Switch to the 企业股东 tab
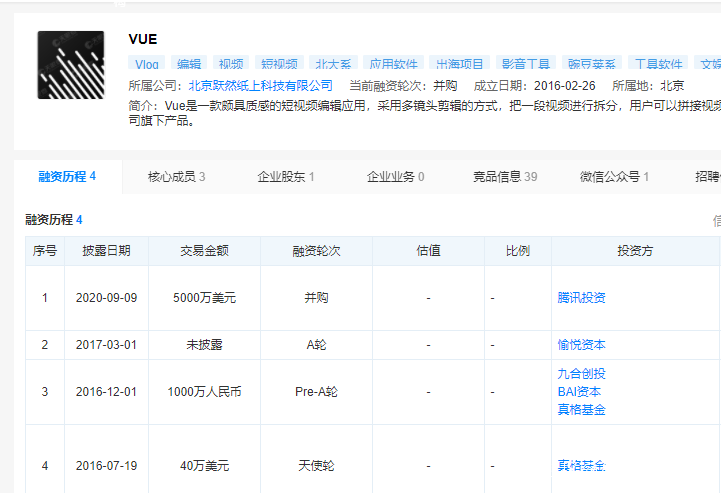The width and height of the screenshot is (721, 493). tap(286, 177)
